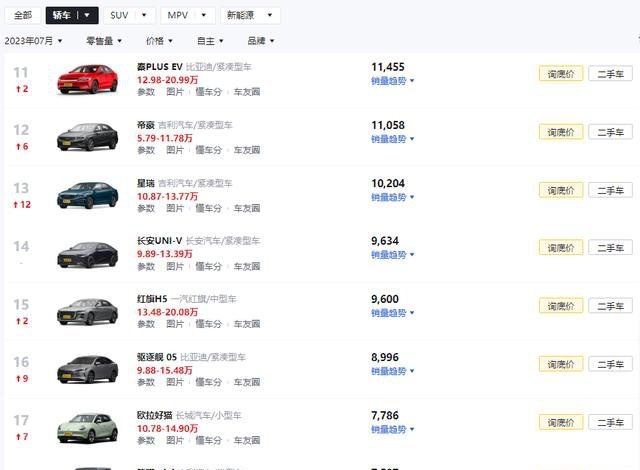
Task: Open 参数 link for 驱逐舰 05
Action: pos(146,382)
